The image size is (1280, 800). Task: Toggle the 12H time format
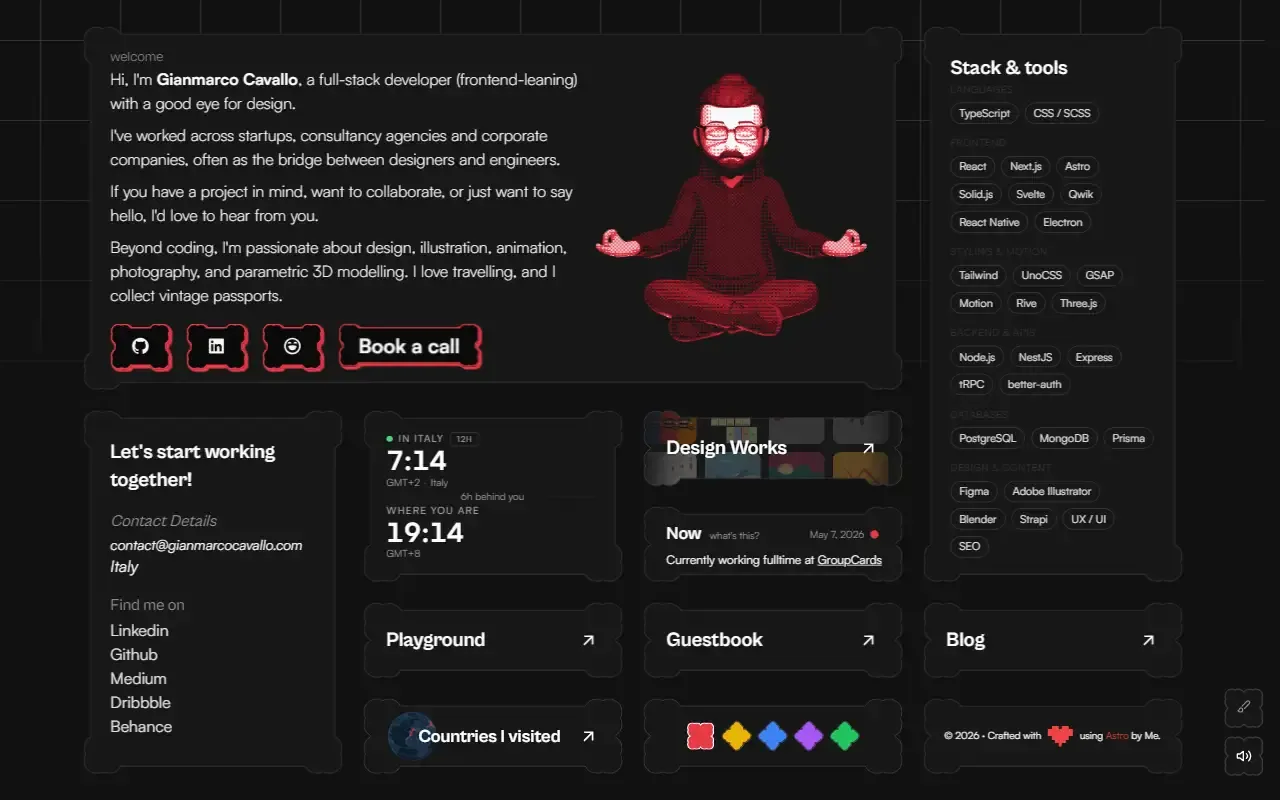pyautogui.click(x=463, y=438)
